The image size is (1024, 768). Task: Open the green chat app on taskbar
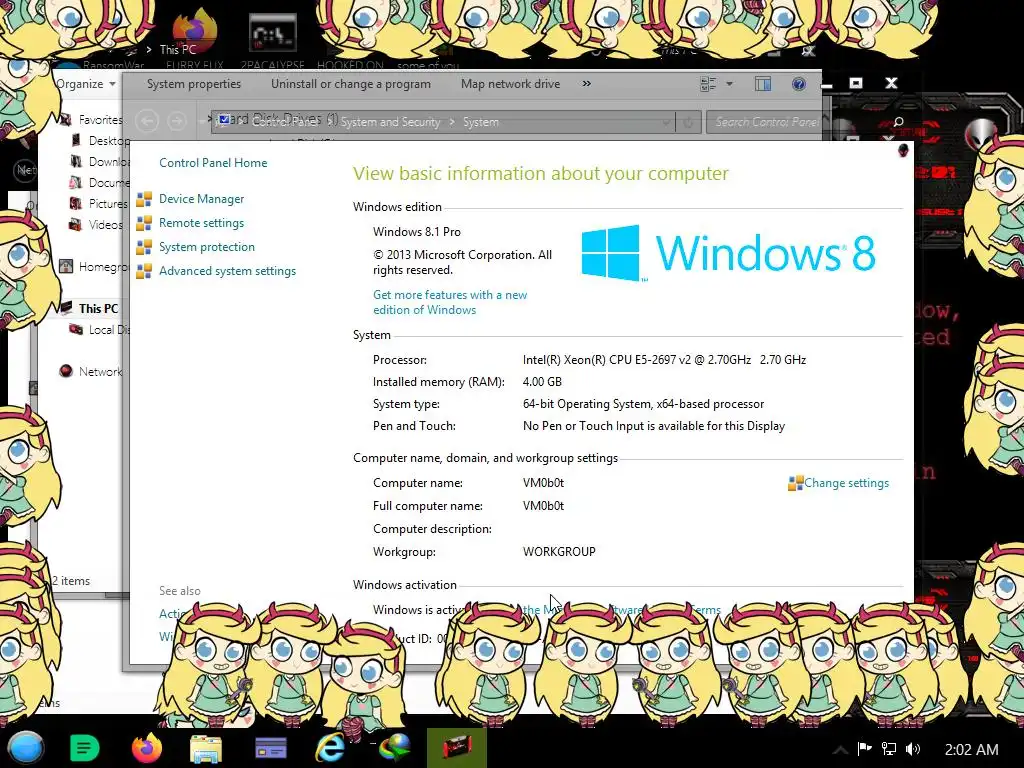pyautogui.click(x=84, y=748)
